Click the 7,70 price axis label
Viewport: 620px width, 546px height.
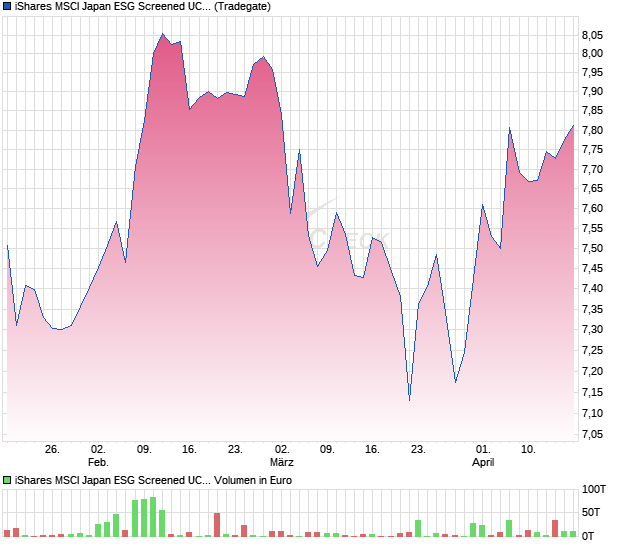pos(592,169)
